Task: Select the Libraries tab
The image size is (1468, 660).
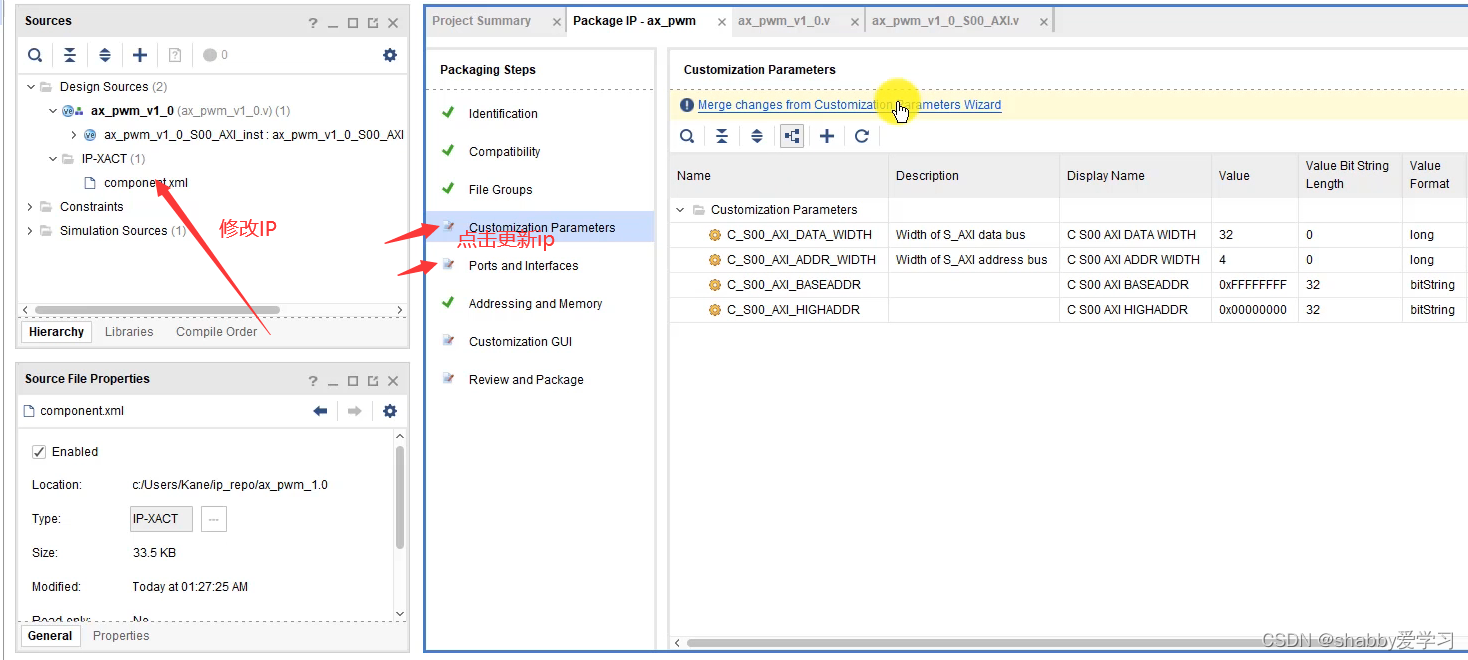Action: pos(129,332)
